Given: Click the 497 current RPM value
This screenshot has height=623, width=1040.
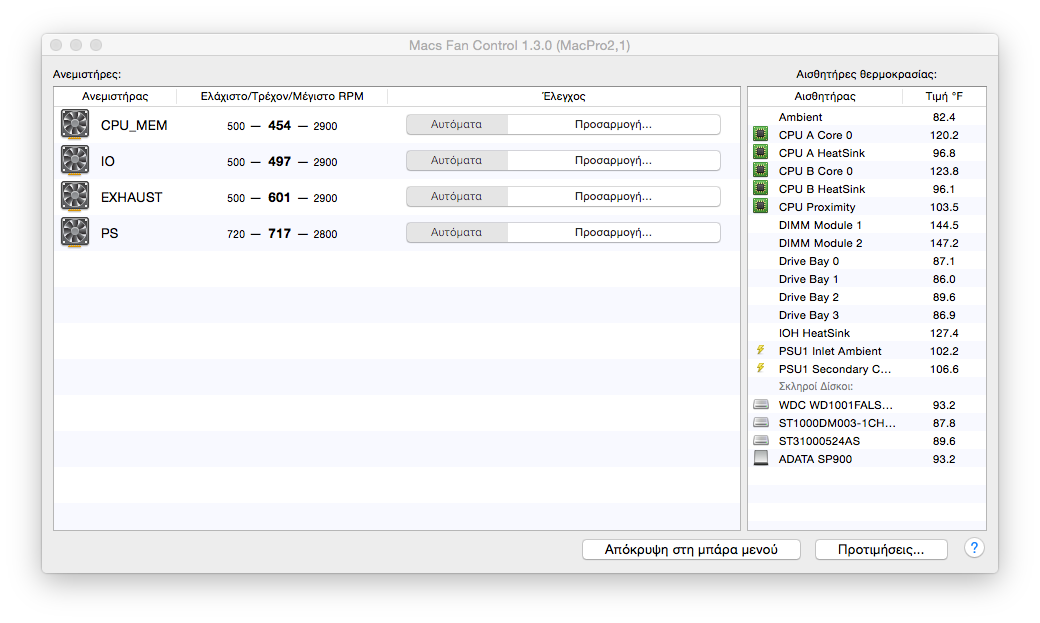Looking at the screenshot, I should 279,161.
